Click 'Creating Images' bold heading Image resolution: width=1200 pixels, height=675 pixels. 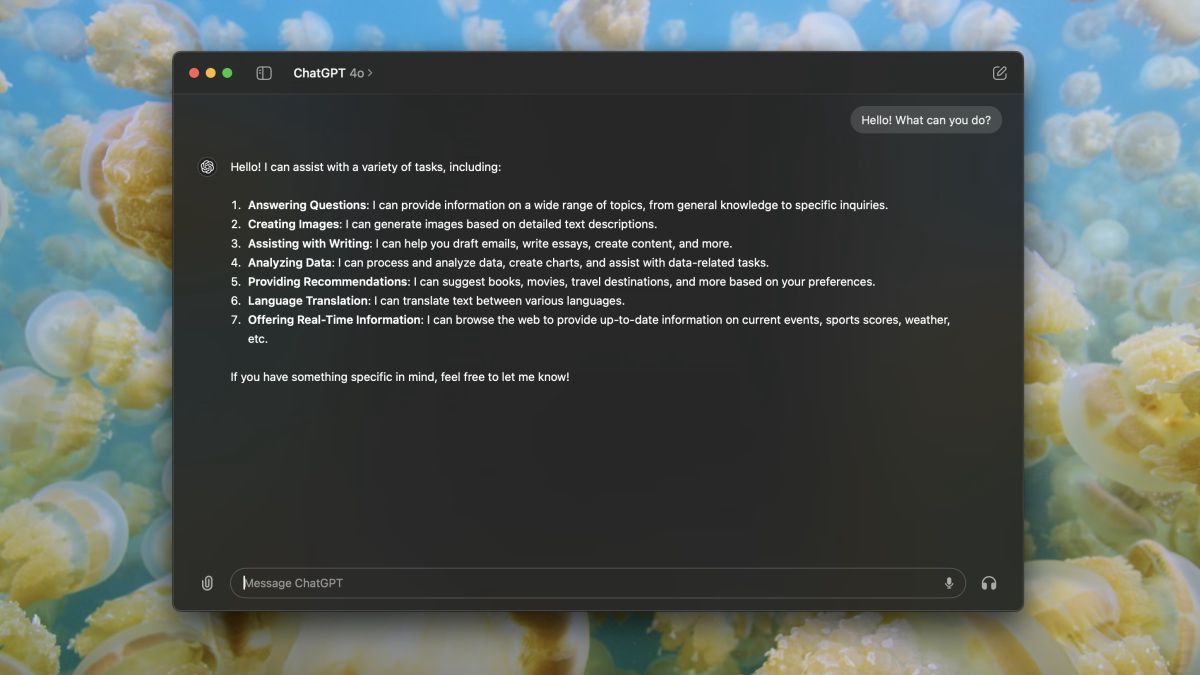[294, 224]
